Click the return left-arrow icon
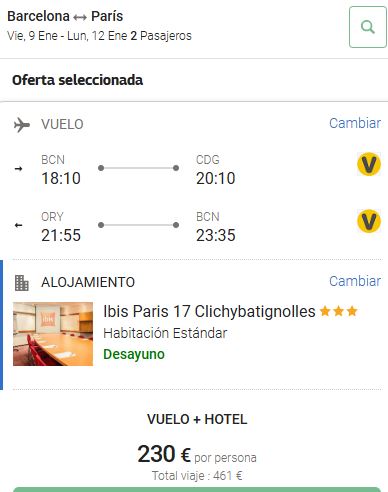 pyautogui.click(x=19, y=225)
